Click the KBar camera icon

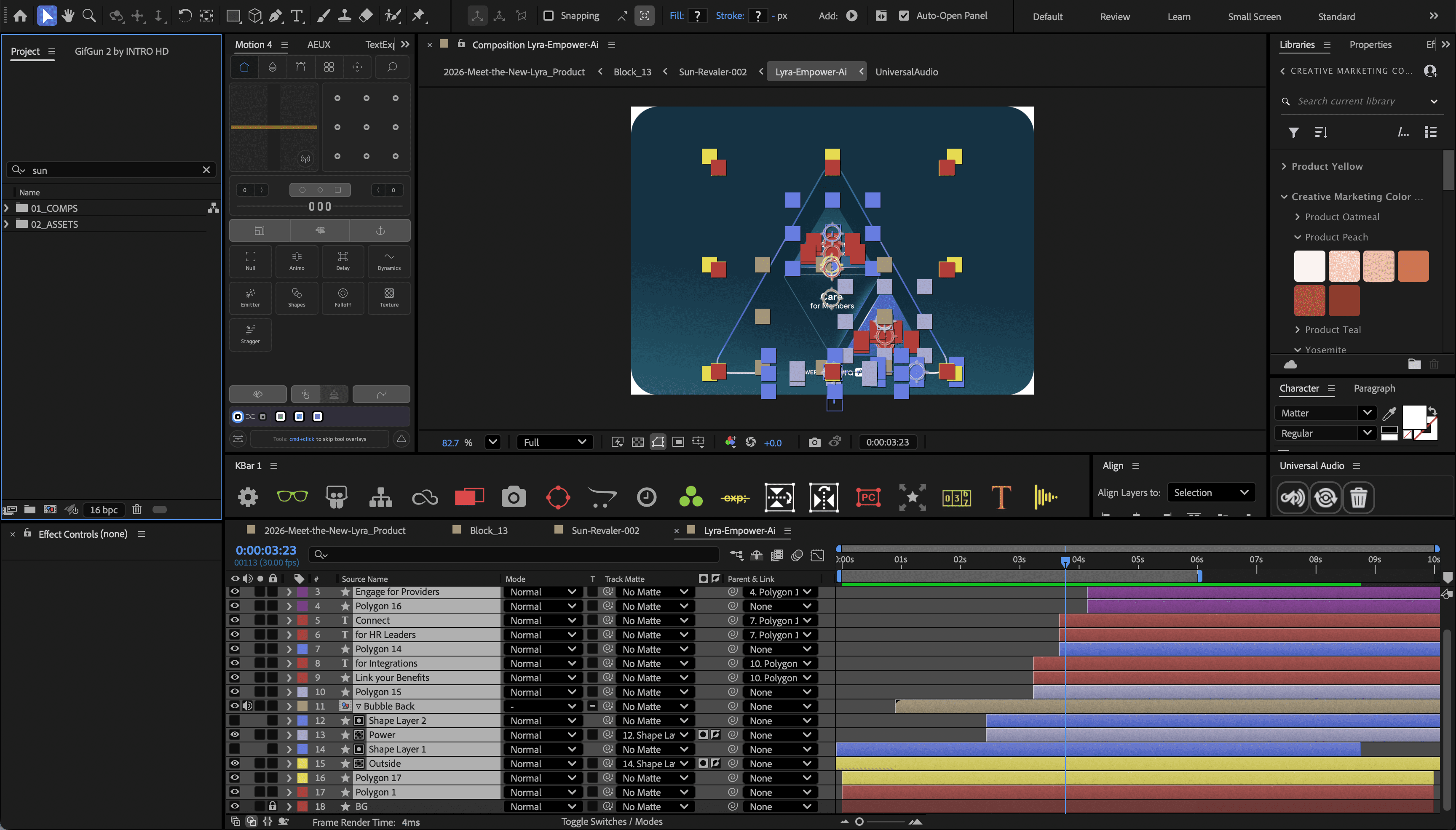tap(513, 497)
